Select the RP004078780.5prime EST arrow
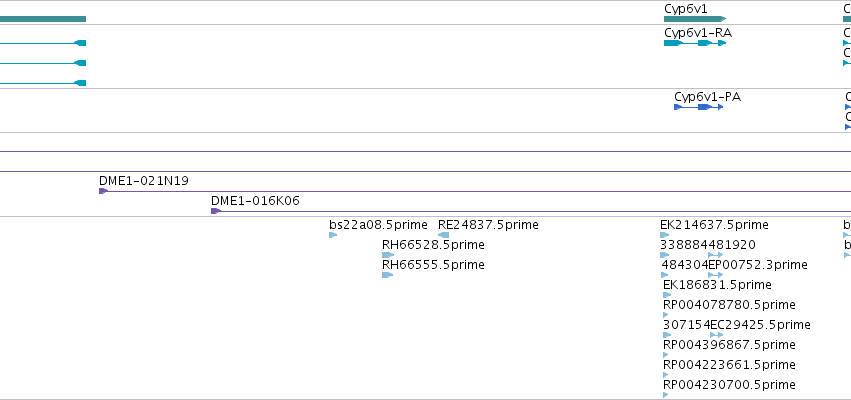This screenshot has width=851, height=400. click(x=666, y=315)
